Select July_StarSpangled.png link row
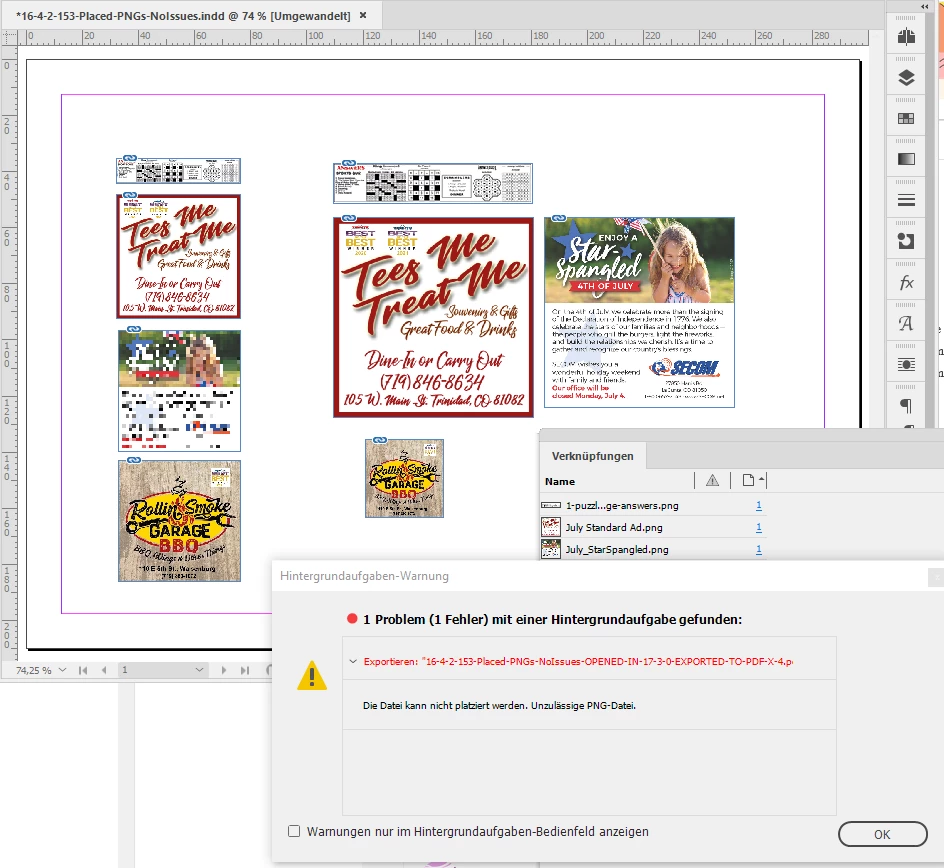 click(x=653, y=550)
